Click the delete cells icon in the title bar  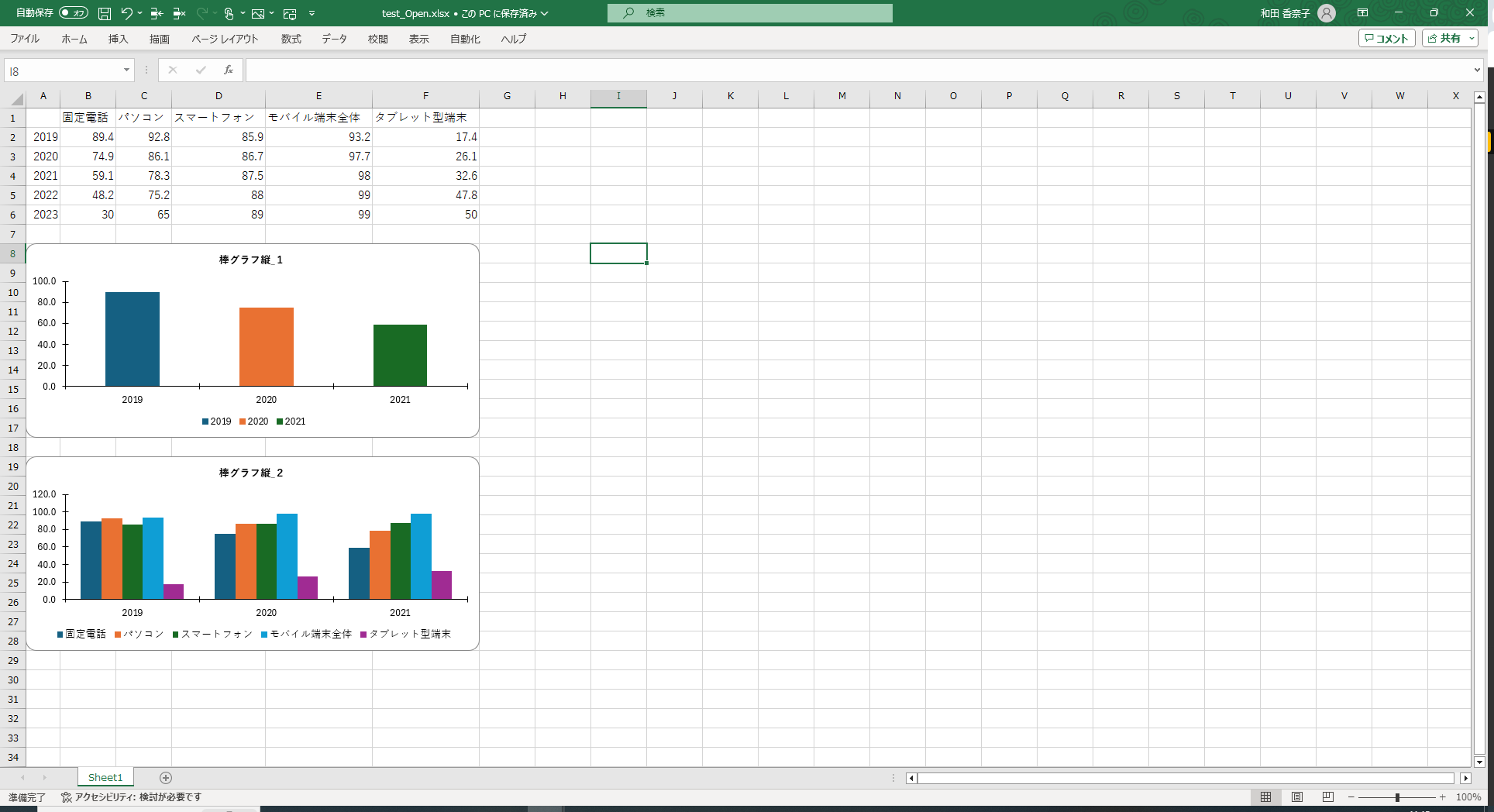coord(179,13)
